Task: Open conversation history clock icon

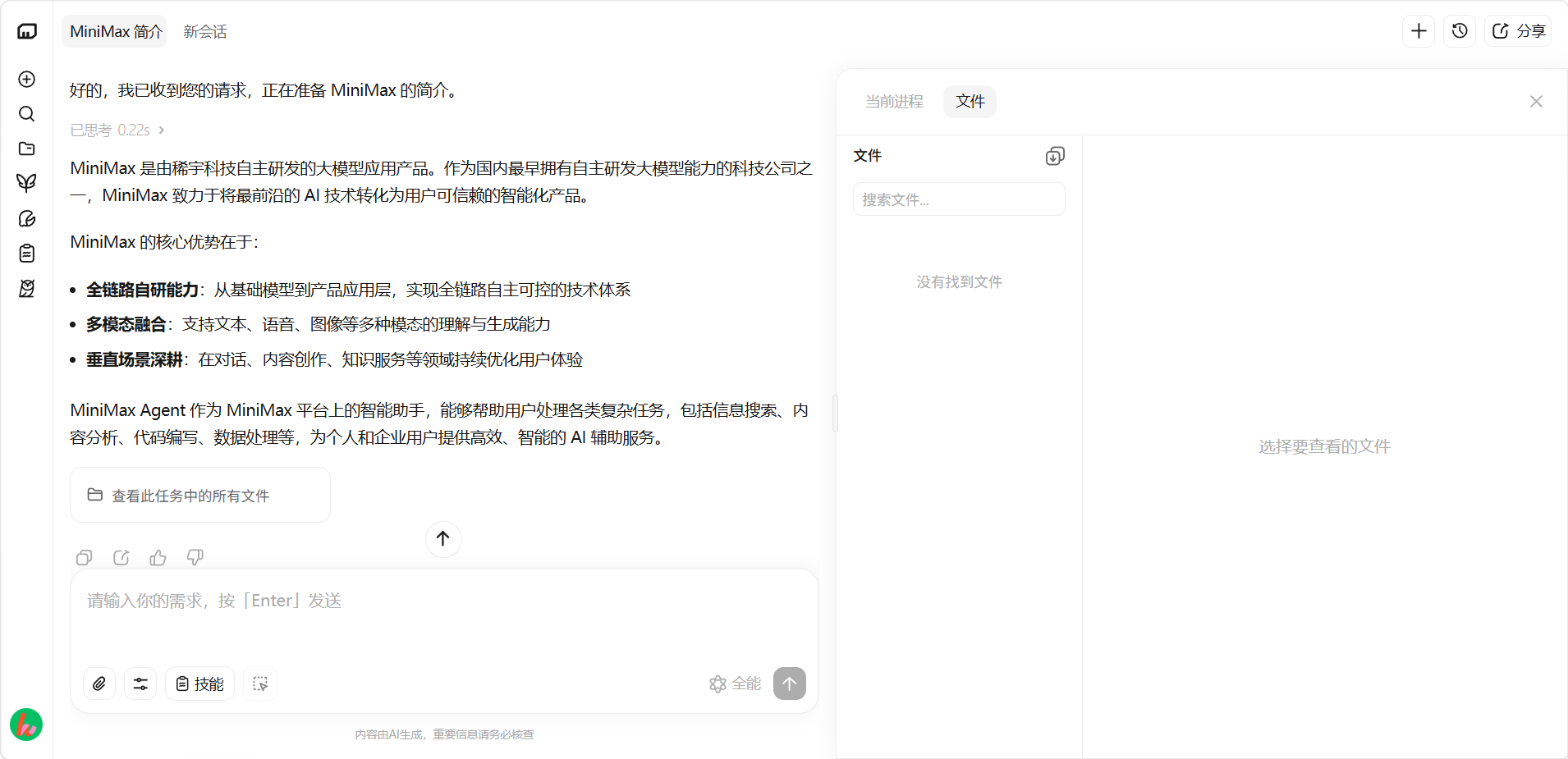Action: tap(1460, 31)
